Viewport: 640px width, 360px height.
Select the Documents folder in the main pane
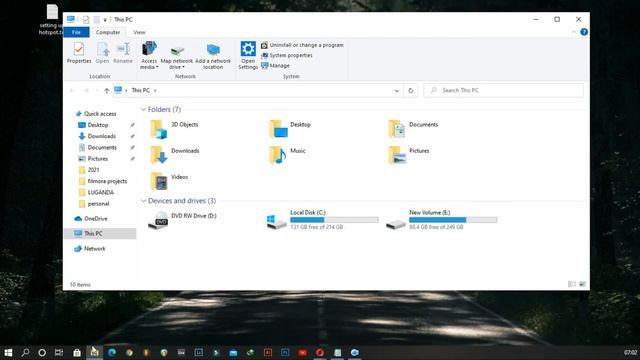coord(413,129)
